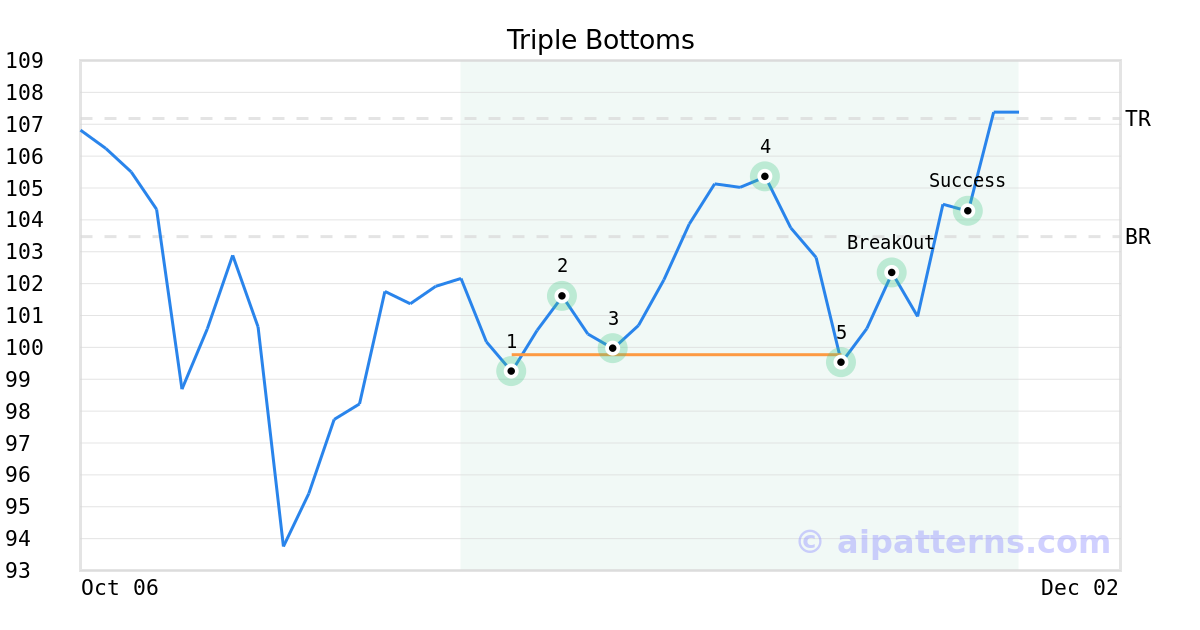Click the 100 y-axis price label
Image resolution: width=1200 pixels, height=630 pixels.
24,347
